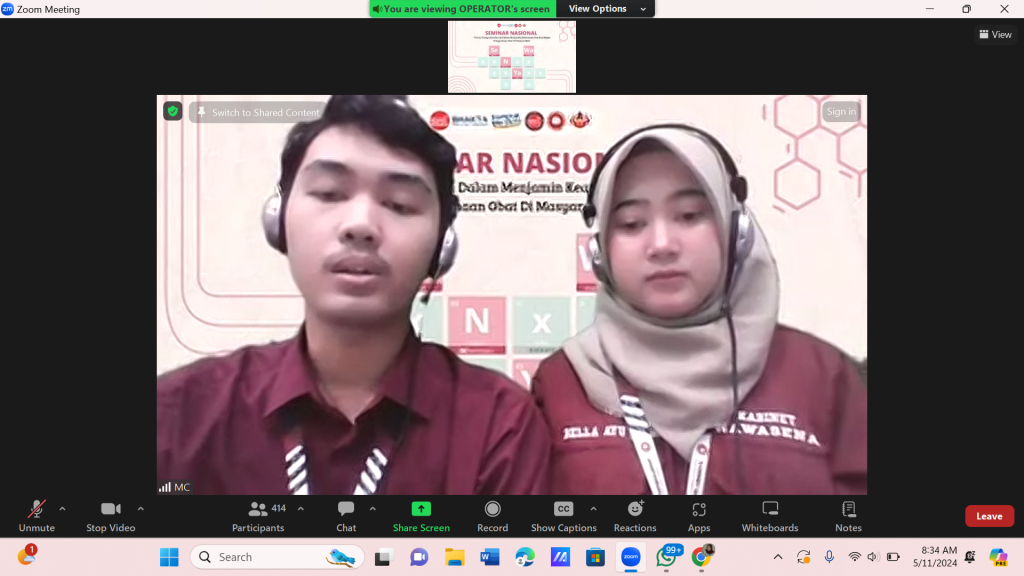Screen dimensions: 1024x576
Task: Show Captions CC button
Action: click(x=563, y=510)
